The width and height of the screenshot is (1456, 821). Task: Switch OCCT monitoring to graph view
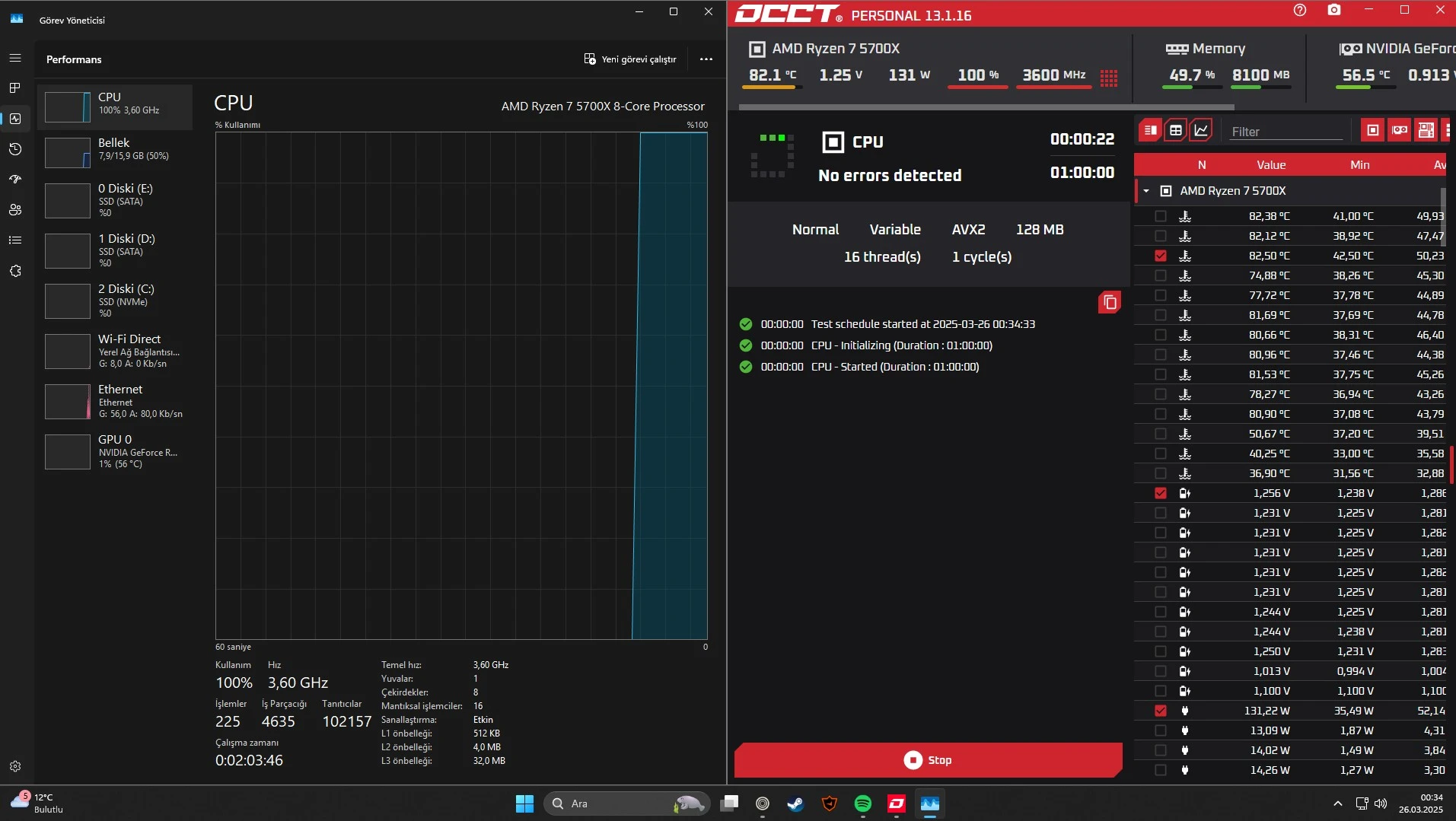point(1201,130)
